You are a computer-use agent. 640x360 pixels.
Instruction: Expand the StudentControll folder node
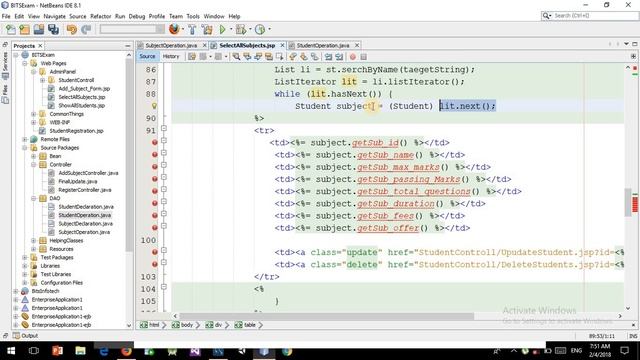click(42, 80)
